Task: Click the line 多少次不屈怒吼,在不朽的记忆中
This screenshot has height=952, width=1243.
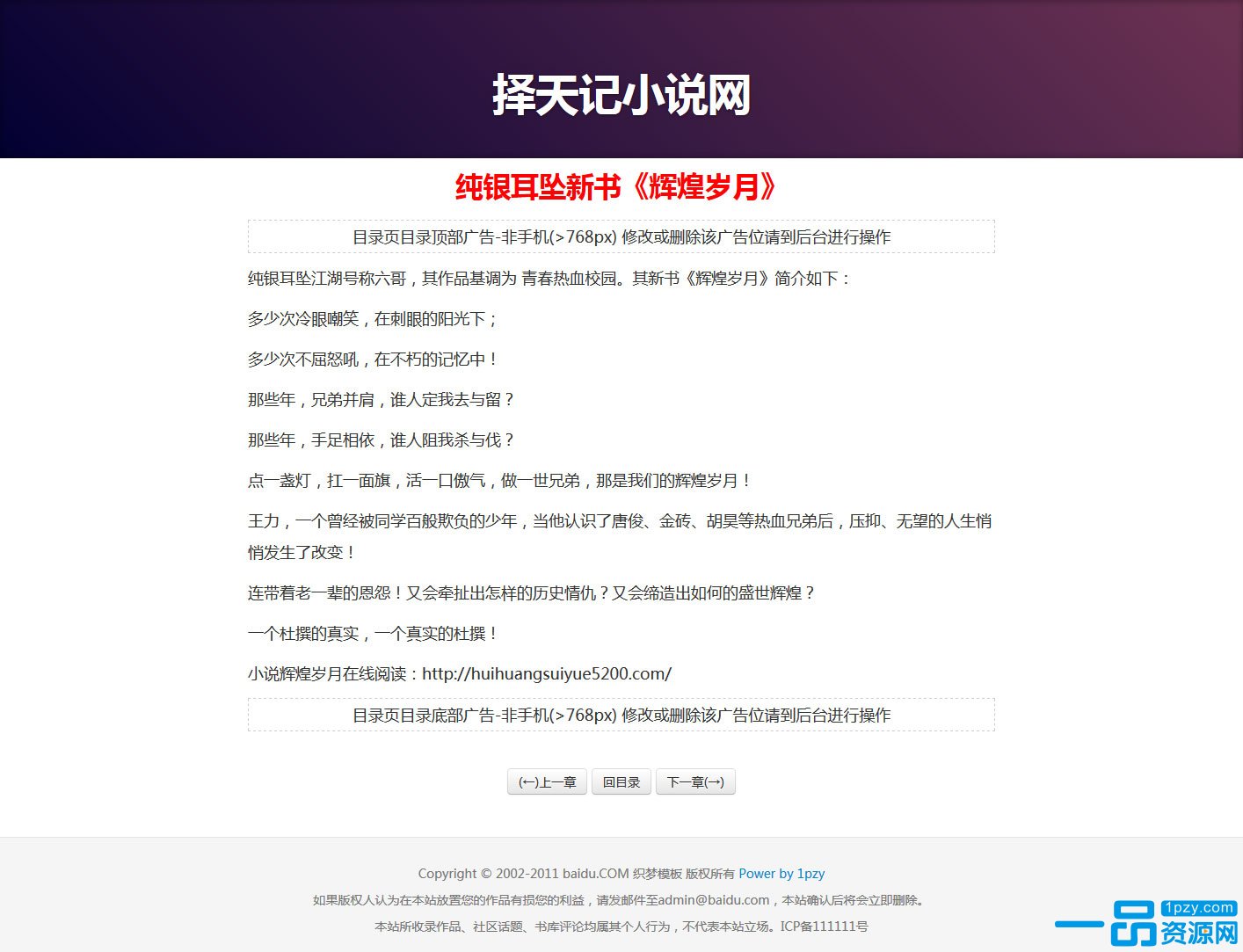Action: 373,359
